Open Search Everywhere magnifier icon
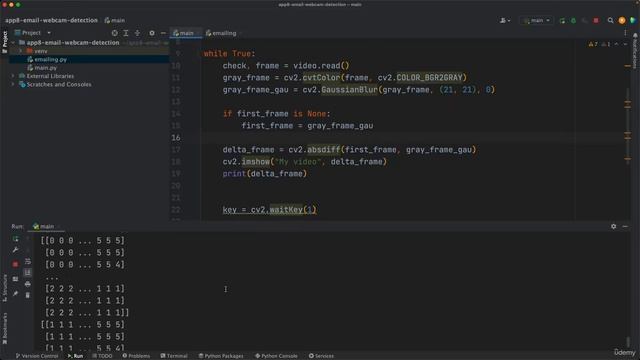The image size is (640, 360). pyautogui.click(x=610, y=20)
